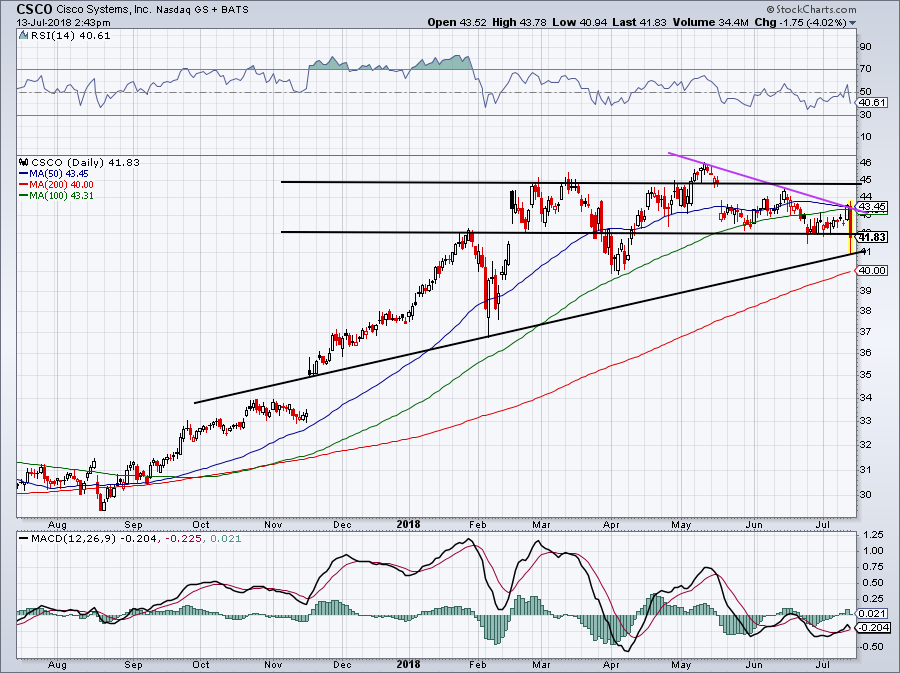This screenshot has height=673, width=900.
Task: Click the 41.83 last price tag on price axis
Action: 872,238
